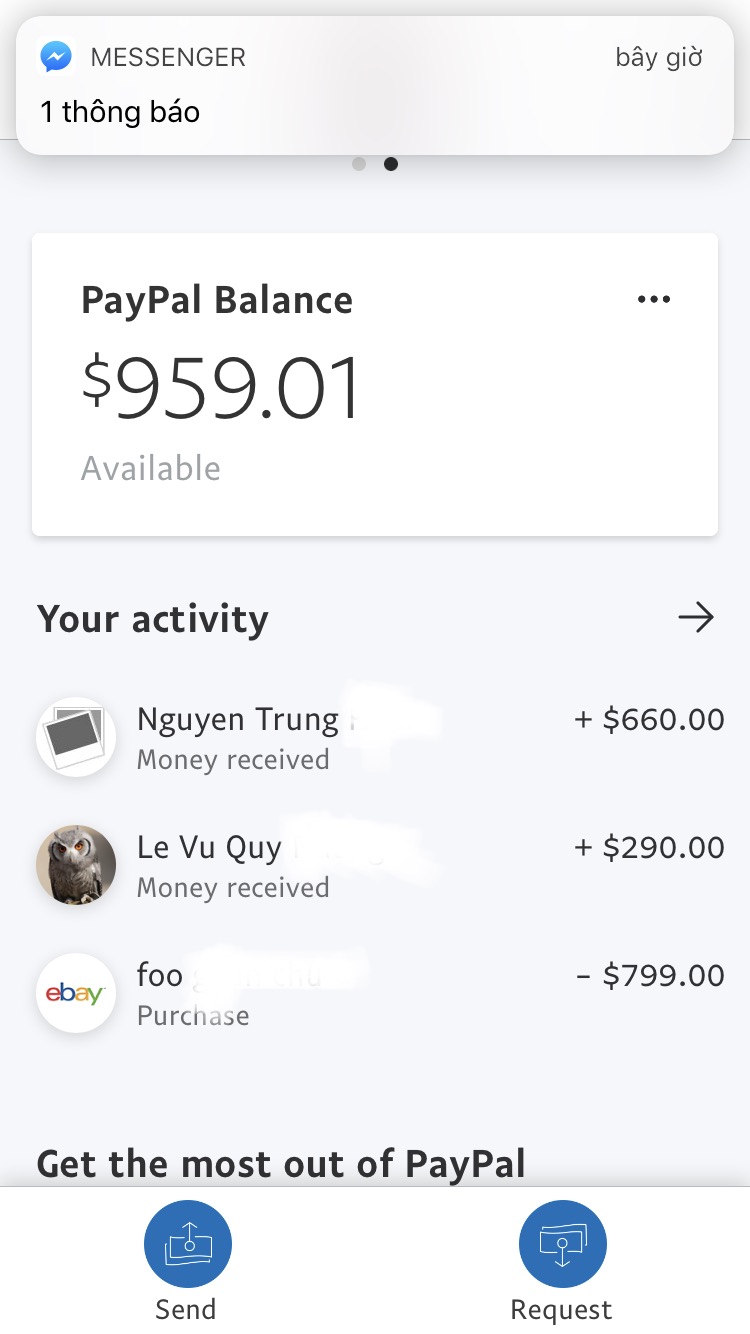Screen dimensions: 750x1334
Task: Click the + $660.00 transaction amount
Action: [x=649, y=719]
